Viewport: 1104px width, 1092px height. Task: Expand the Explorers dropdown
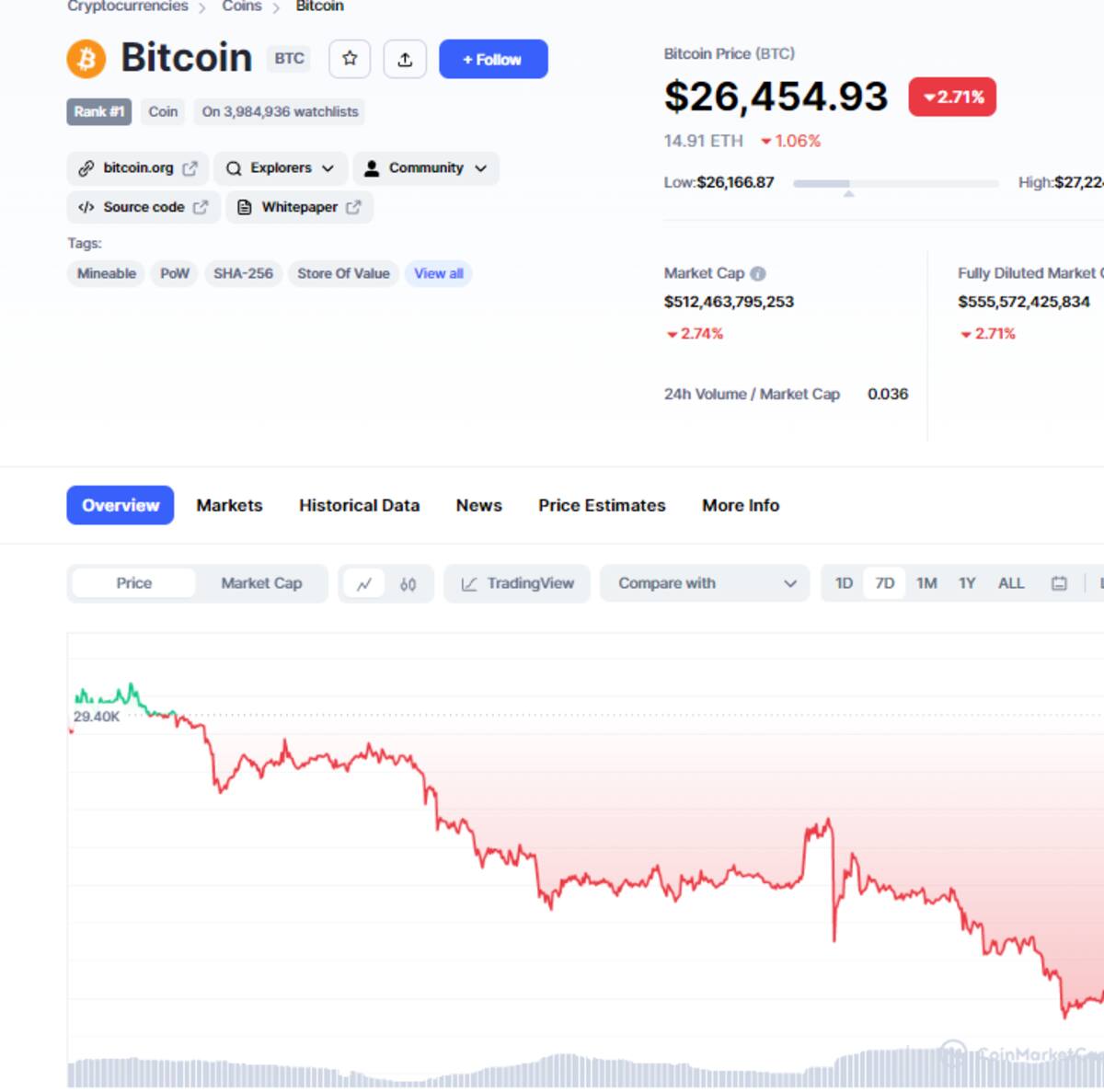pos(281,168)
